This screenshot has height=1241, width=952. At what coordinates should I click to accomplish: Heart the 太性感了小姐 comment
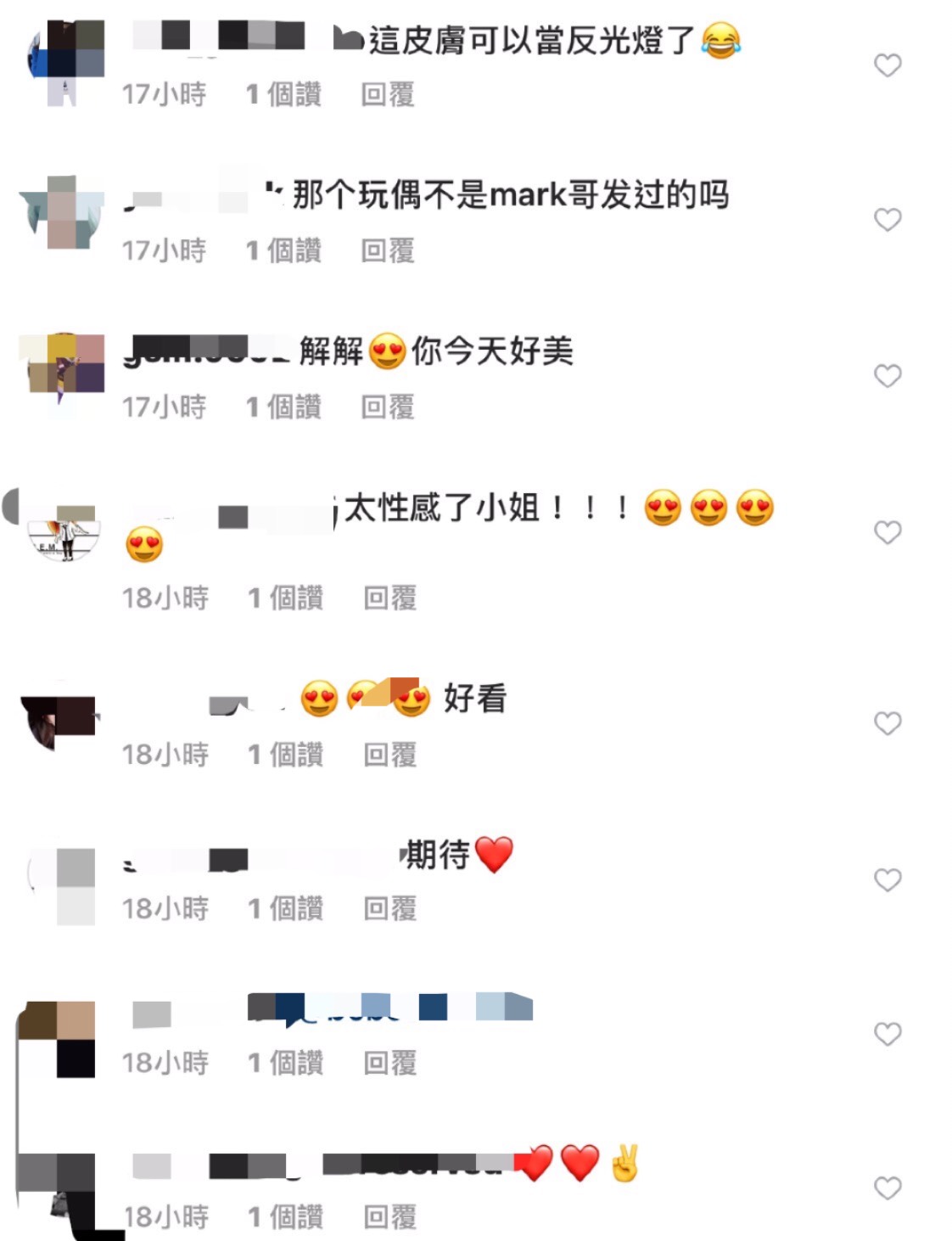[x=888, y=532]
